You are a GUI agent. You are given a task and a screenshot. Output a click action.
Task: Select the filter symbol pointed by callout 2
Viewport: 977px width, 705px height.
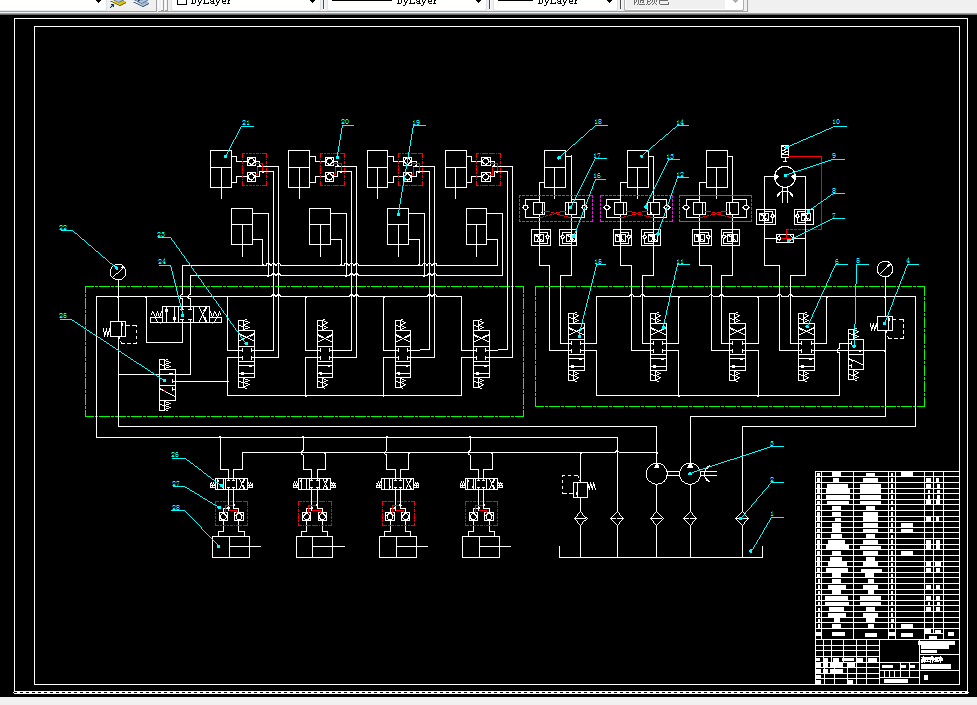click(742, 518)
